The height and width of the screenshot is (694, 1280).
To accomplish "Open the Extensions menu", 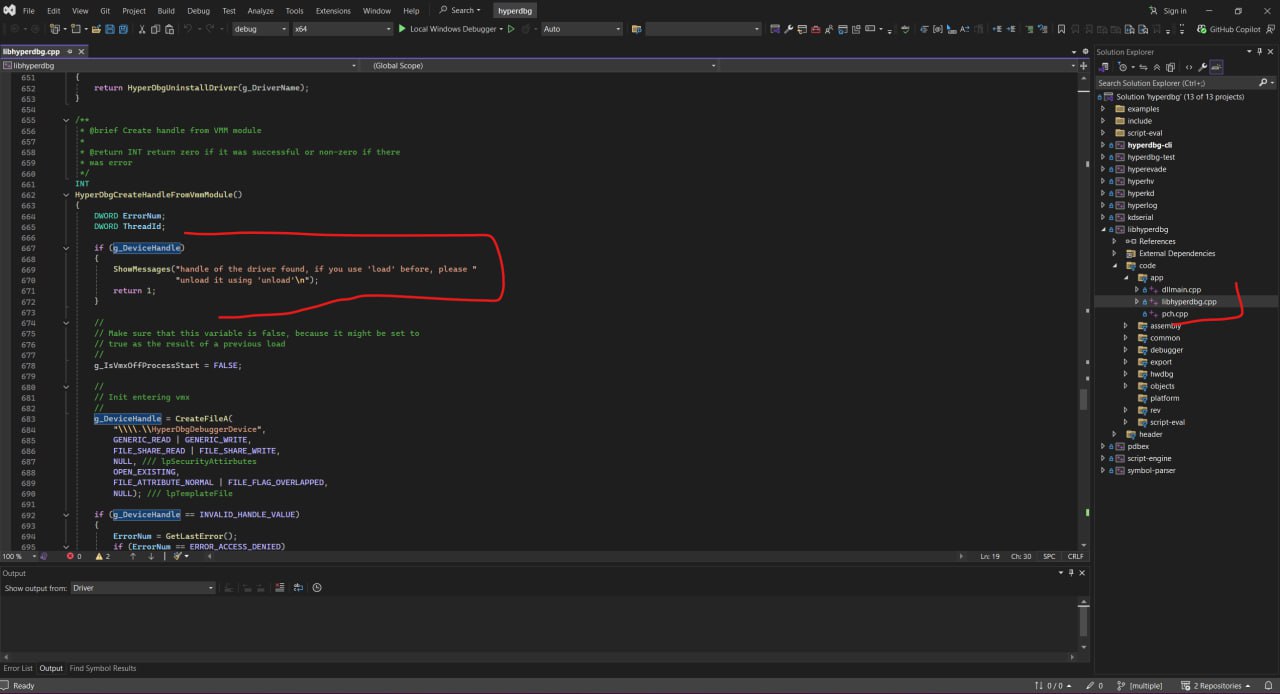I will [x=333, y=11].
